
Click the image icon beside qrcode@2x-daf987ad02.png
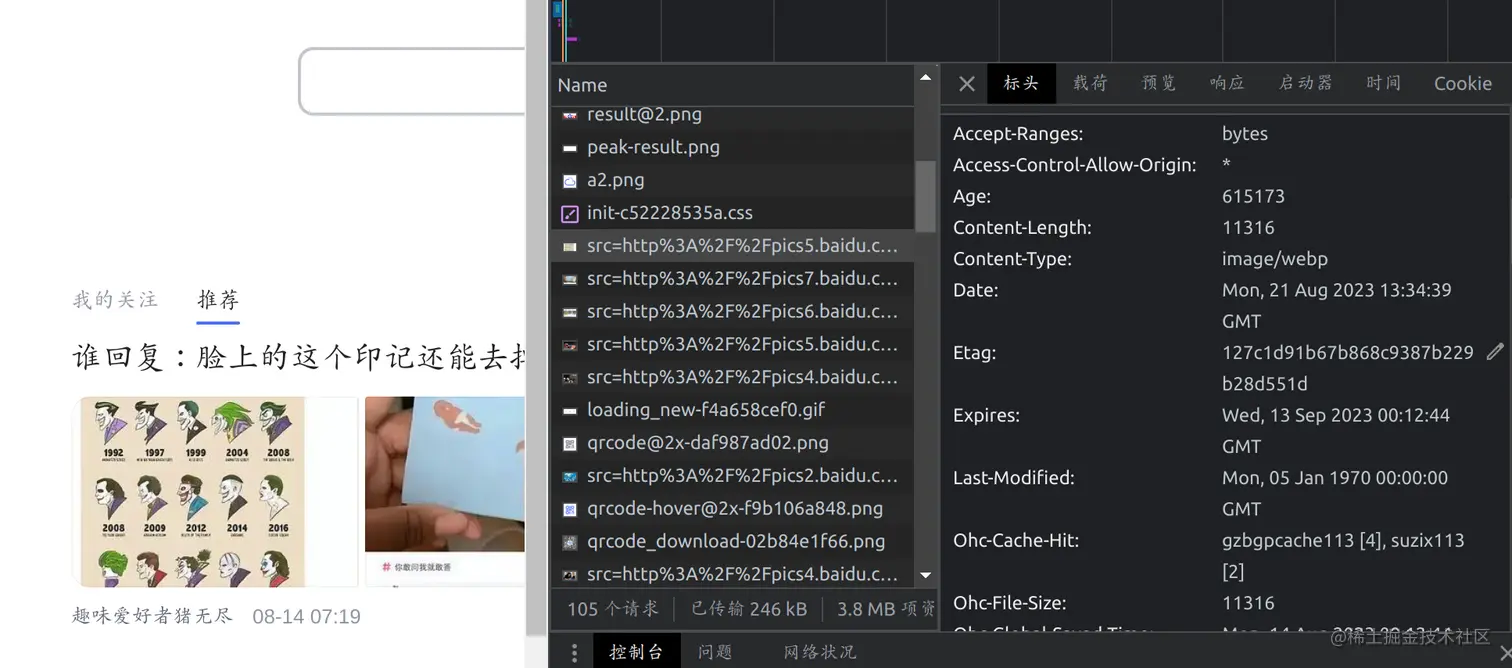coord(569,443)
